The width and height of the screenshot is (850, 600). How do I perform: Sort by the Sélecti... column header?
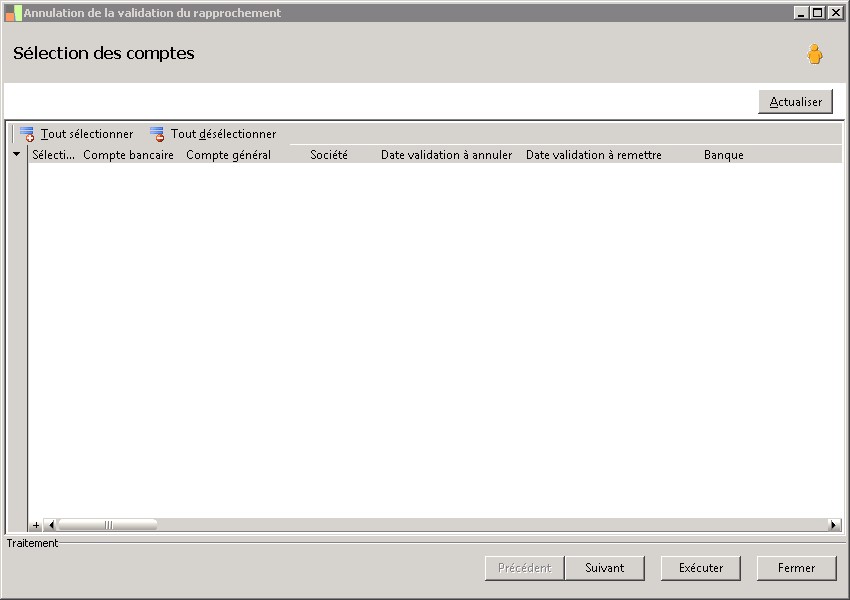(53, 155)
